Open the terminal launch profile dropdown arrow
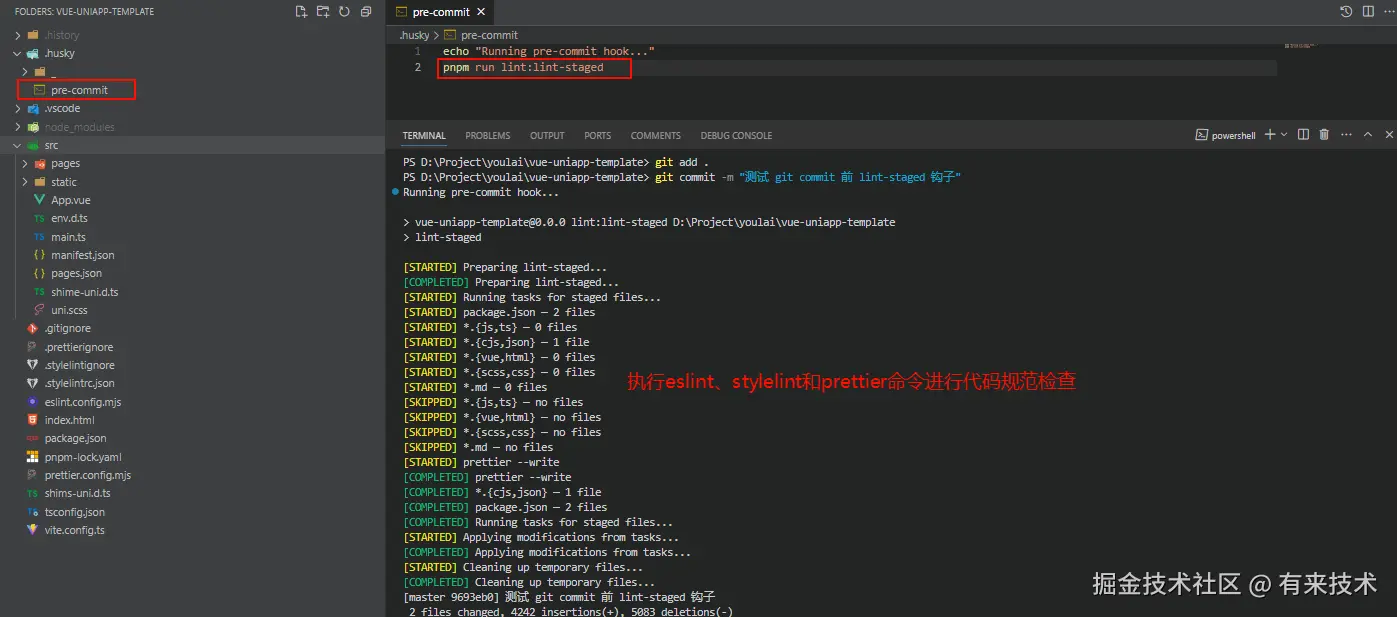 point(1285,134)
